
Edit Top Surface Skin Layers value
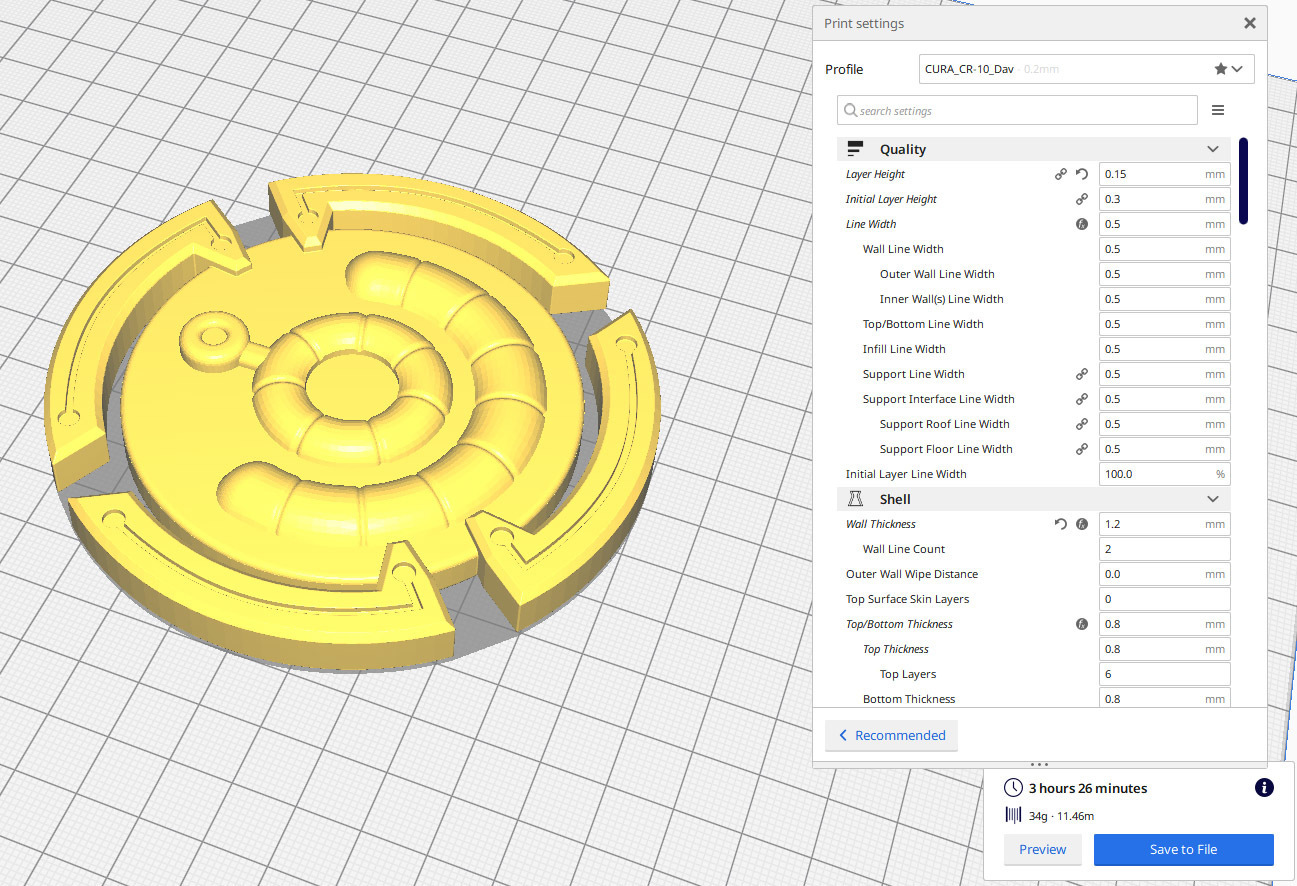pos(1164,599)
